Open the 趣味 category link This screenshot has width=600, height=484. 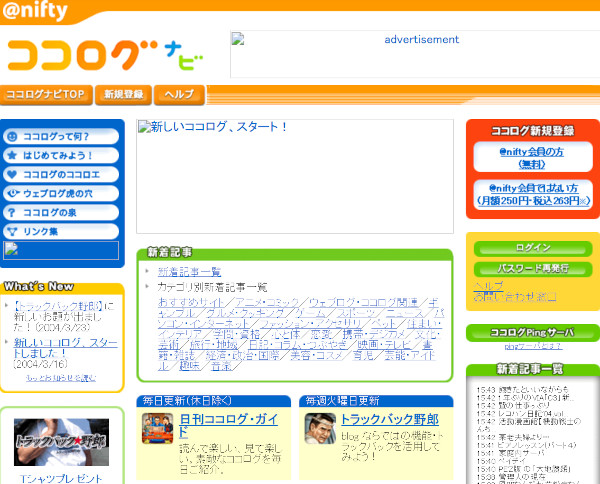[189, 366]
